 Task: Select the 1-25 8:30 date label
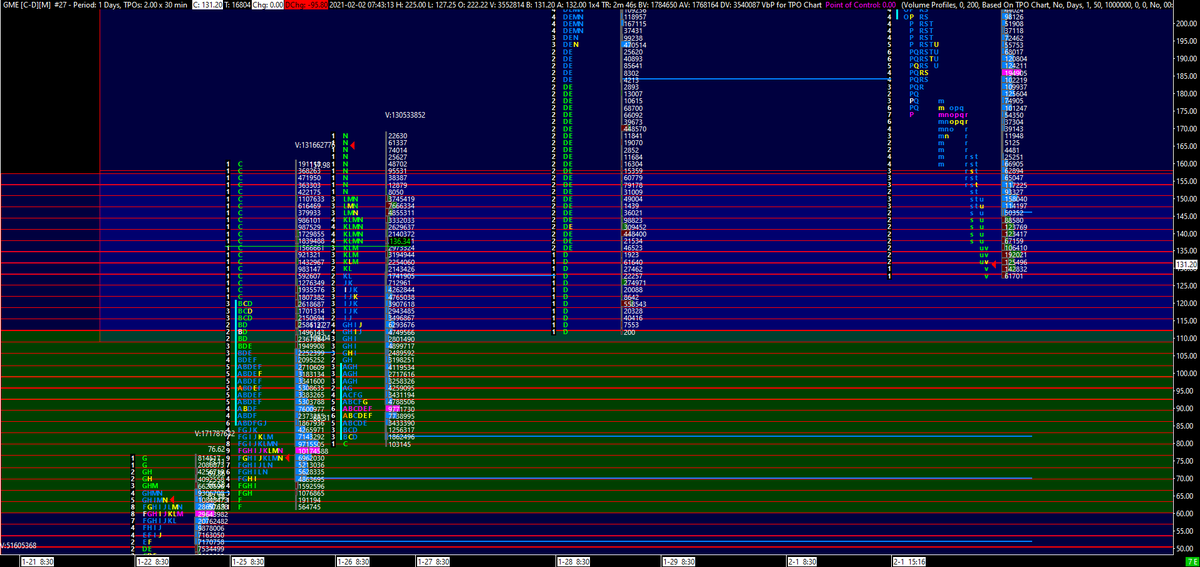[x=248, y=562]
